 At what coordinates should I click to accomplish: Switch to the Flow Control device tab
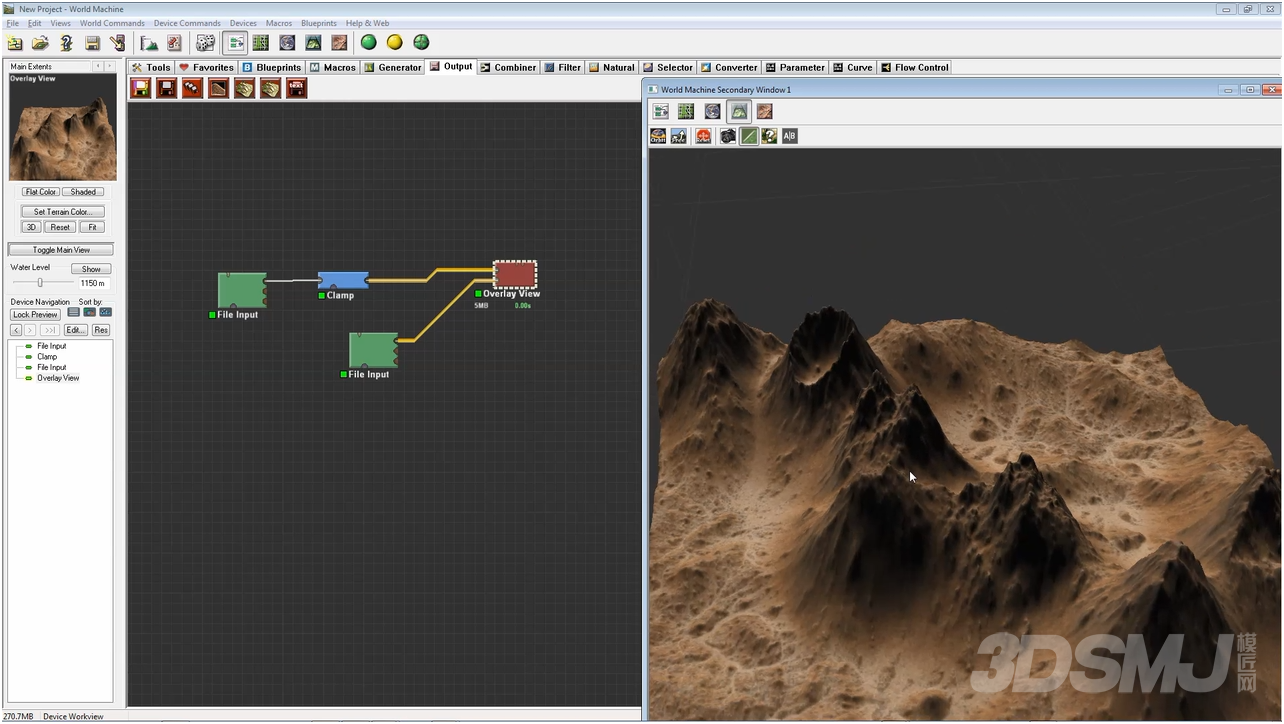point(915,68)
